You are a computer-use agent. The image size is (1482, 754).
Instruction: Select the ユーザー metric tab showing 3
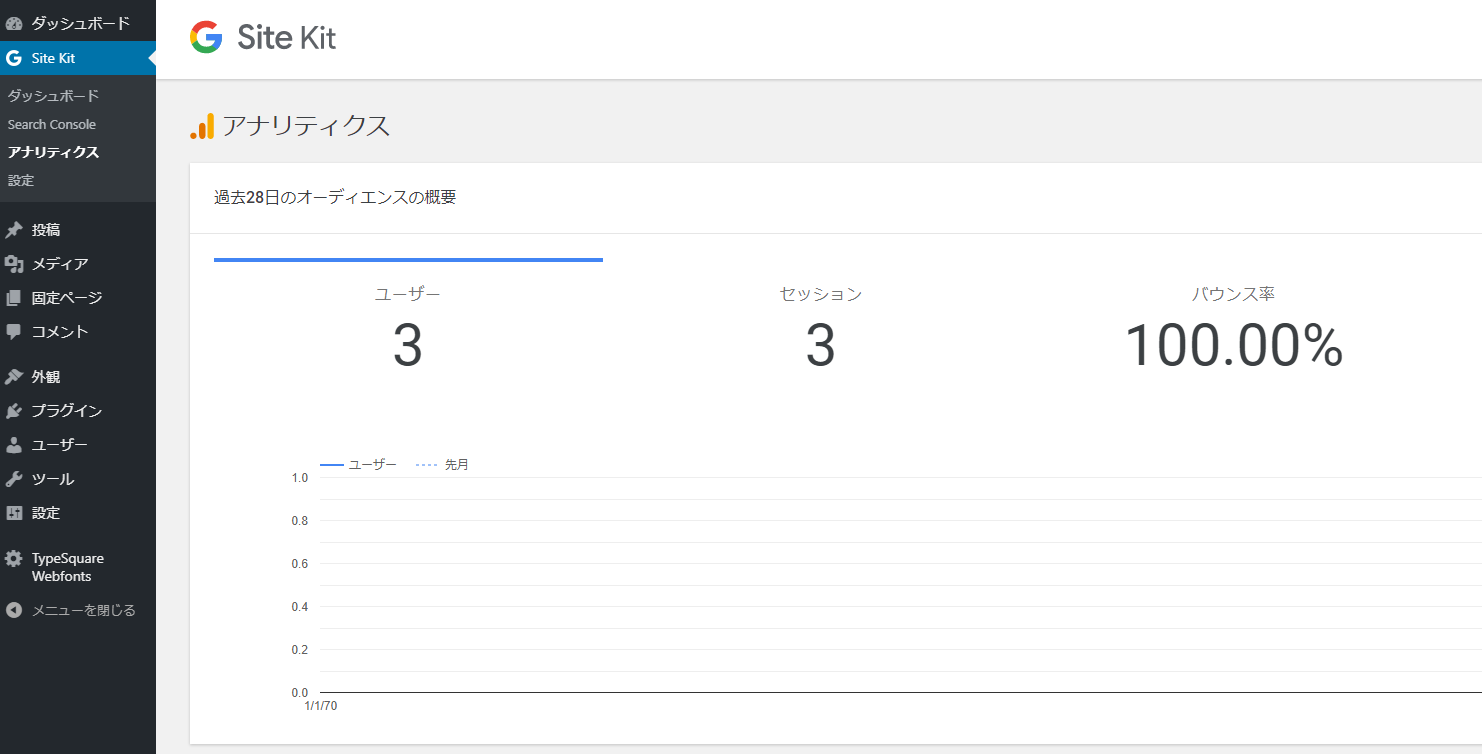click(408, 330)
